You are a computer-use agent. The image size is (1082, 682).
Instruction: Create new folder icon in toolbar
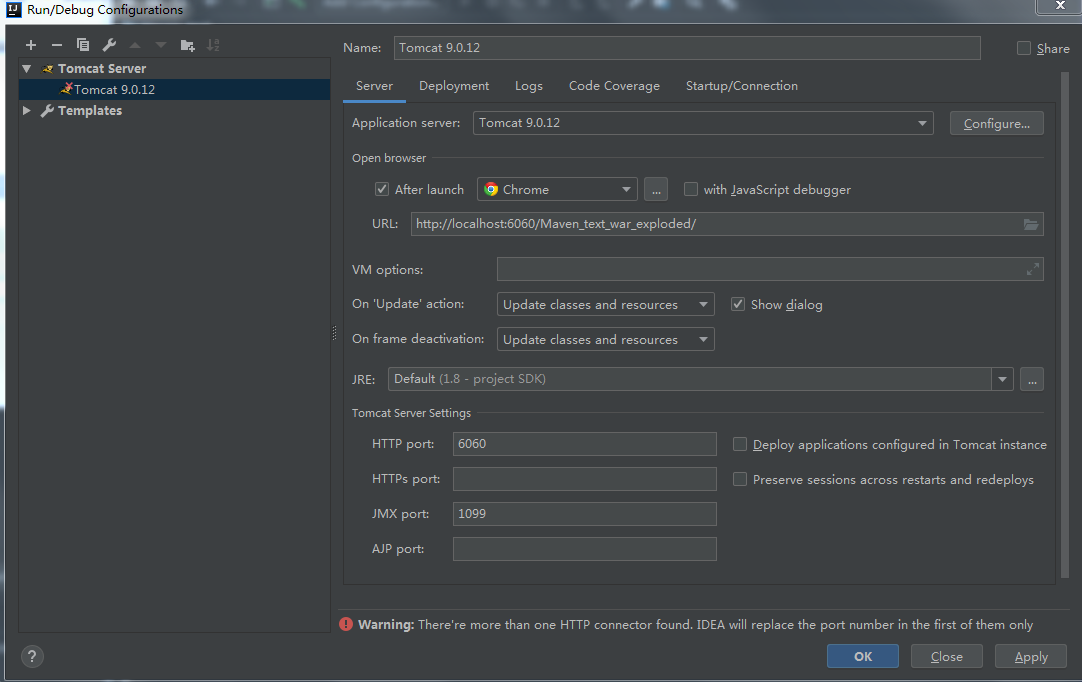pyautogui.click(x=187, y=46)
